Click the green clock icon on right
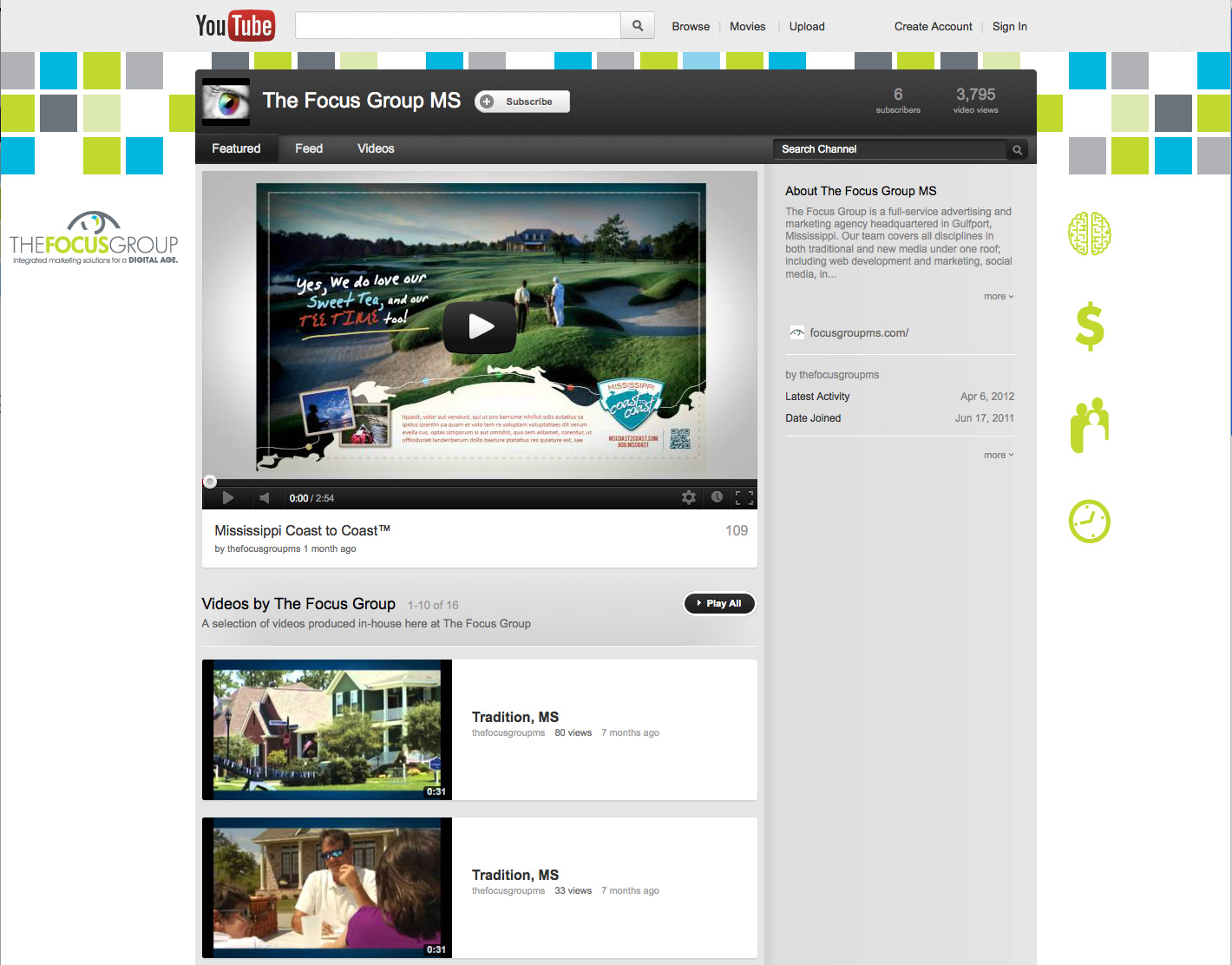 pos(1090,522)
